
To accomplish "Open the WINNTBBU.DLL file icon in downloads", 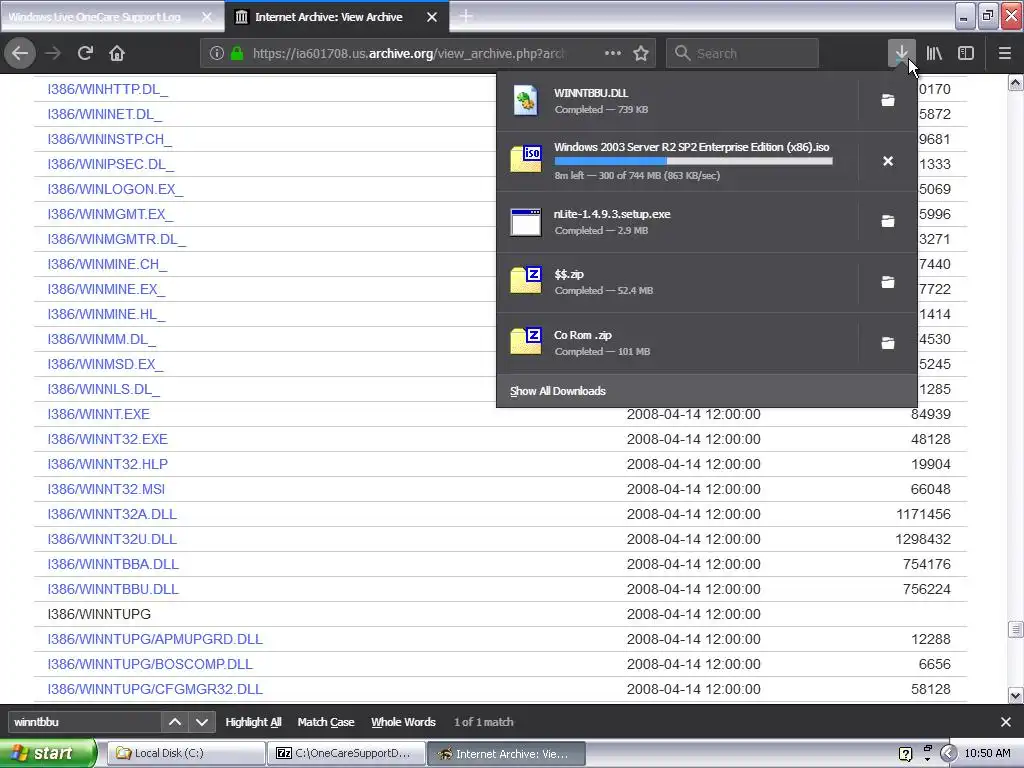I will [526, 101].
